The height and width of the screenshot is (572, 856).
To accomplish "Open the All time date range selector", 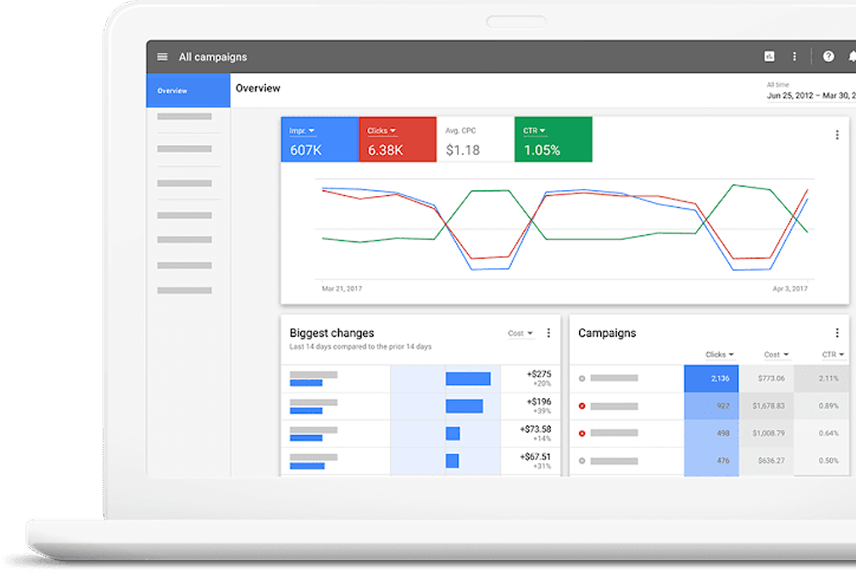I will [x=811, y=91].
